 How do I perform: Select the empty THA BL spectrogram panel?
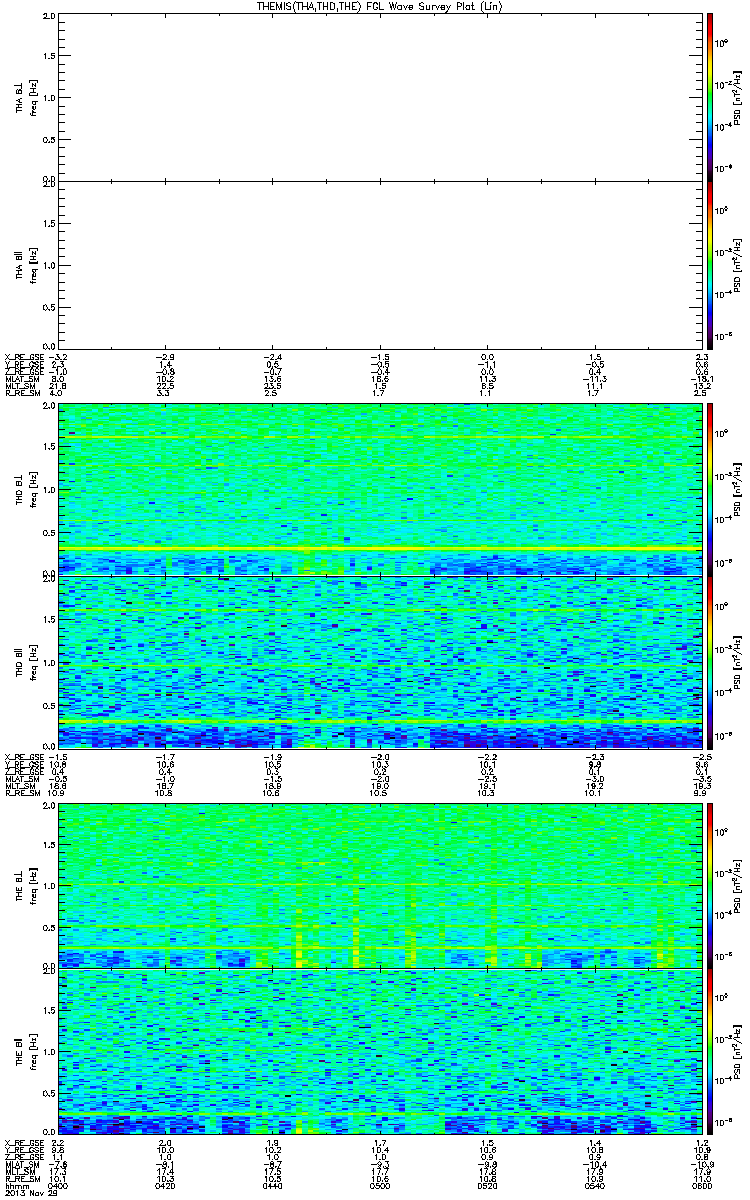click(x=380, y=97)
